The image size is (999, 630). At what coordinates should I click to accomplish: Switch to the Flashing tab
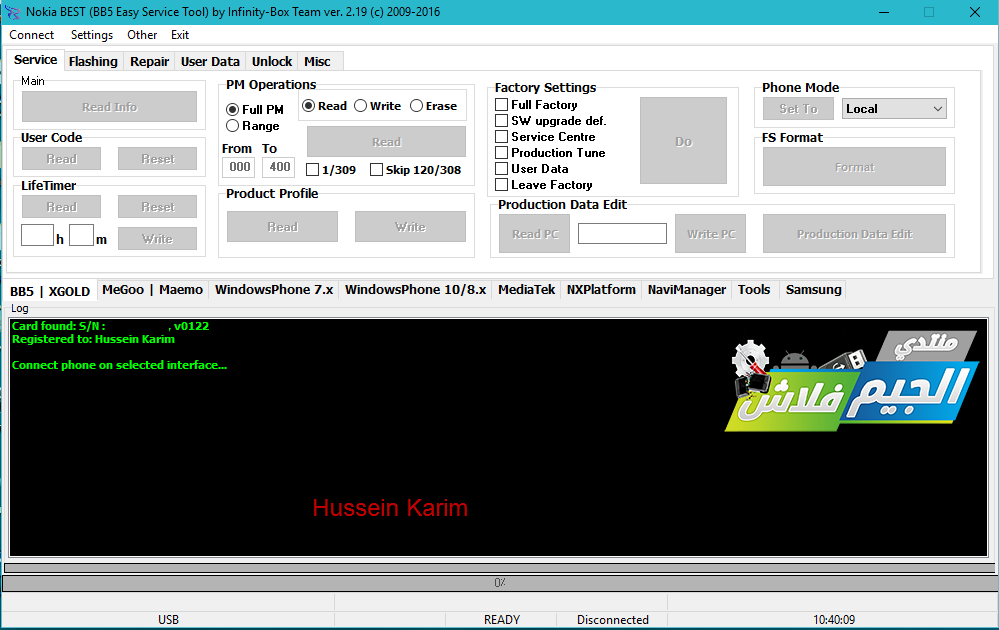pyautogui.click(x=93, y=61)
